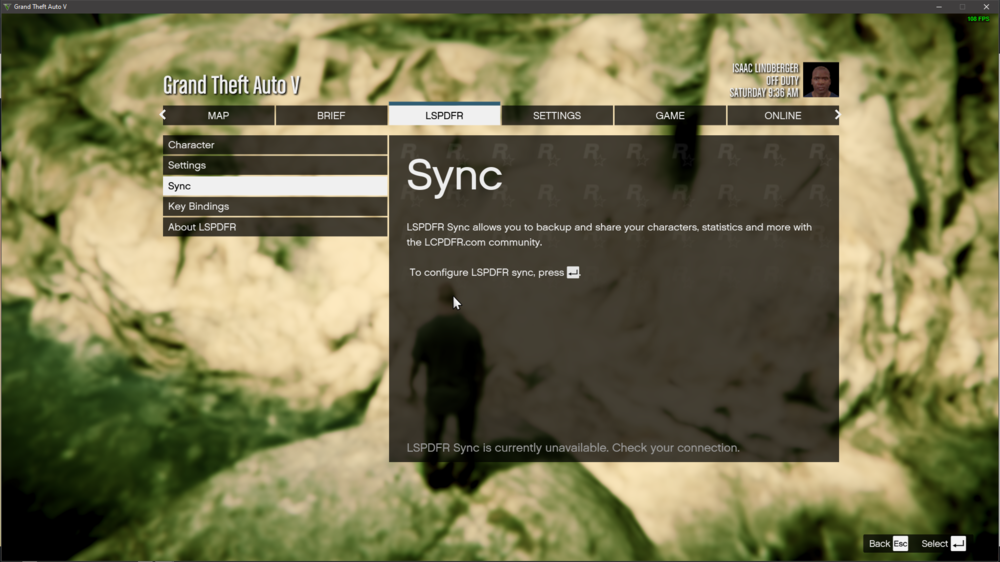Switch to the BRIEF tab
Image resolution: width=1000 pixels, height=562 pixels.
click(x=331, y=115)
